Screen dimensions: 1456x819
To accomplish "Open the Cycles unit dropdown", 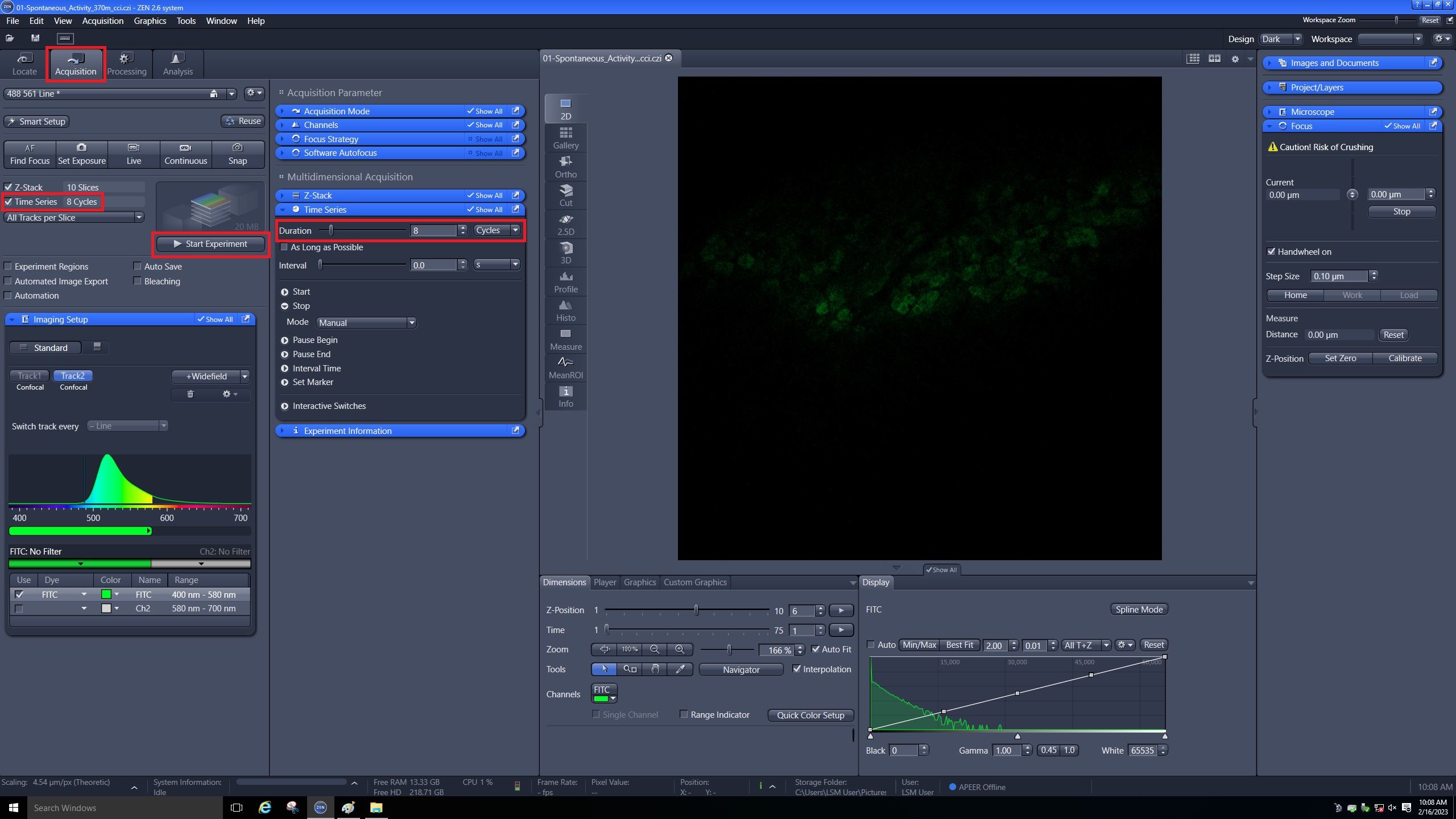I will coord(497,230).
